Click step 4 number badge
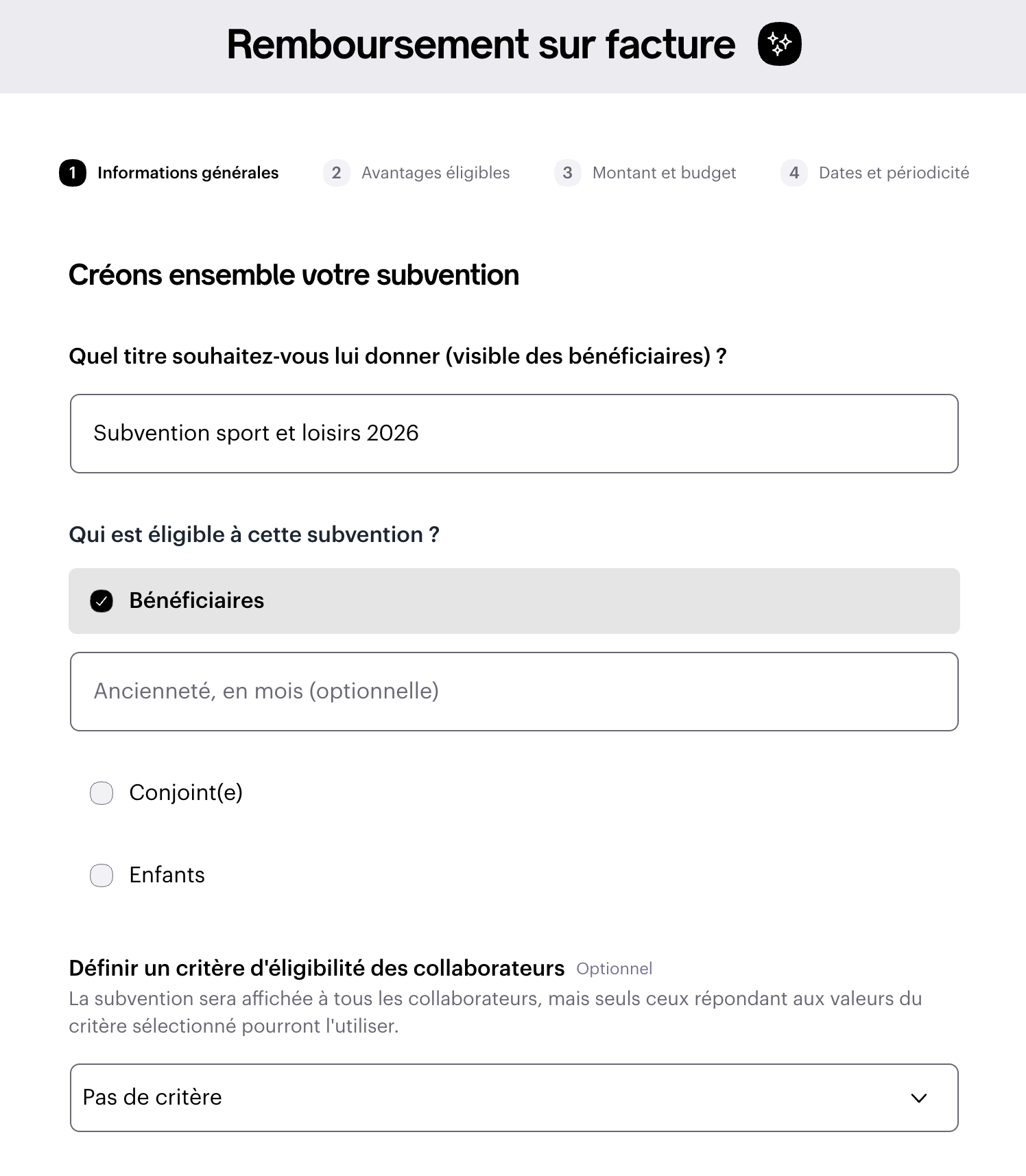 [794, 173]
